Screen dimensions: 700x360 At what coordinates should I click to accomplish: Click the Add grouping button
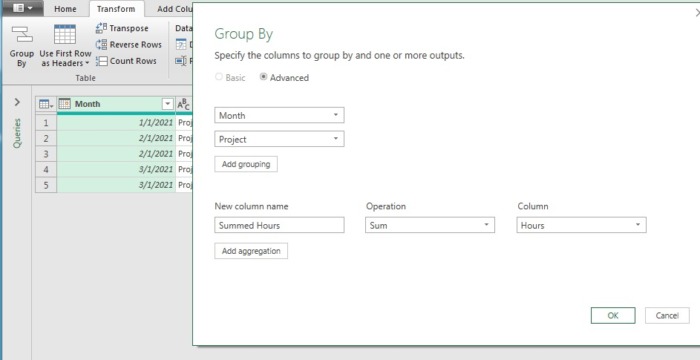[x=246, y=164]
